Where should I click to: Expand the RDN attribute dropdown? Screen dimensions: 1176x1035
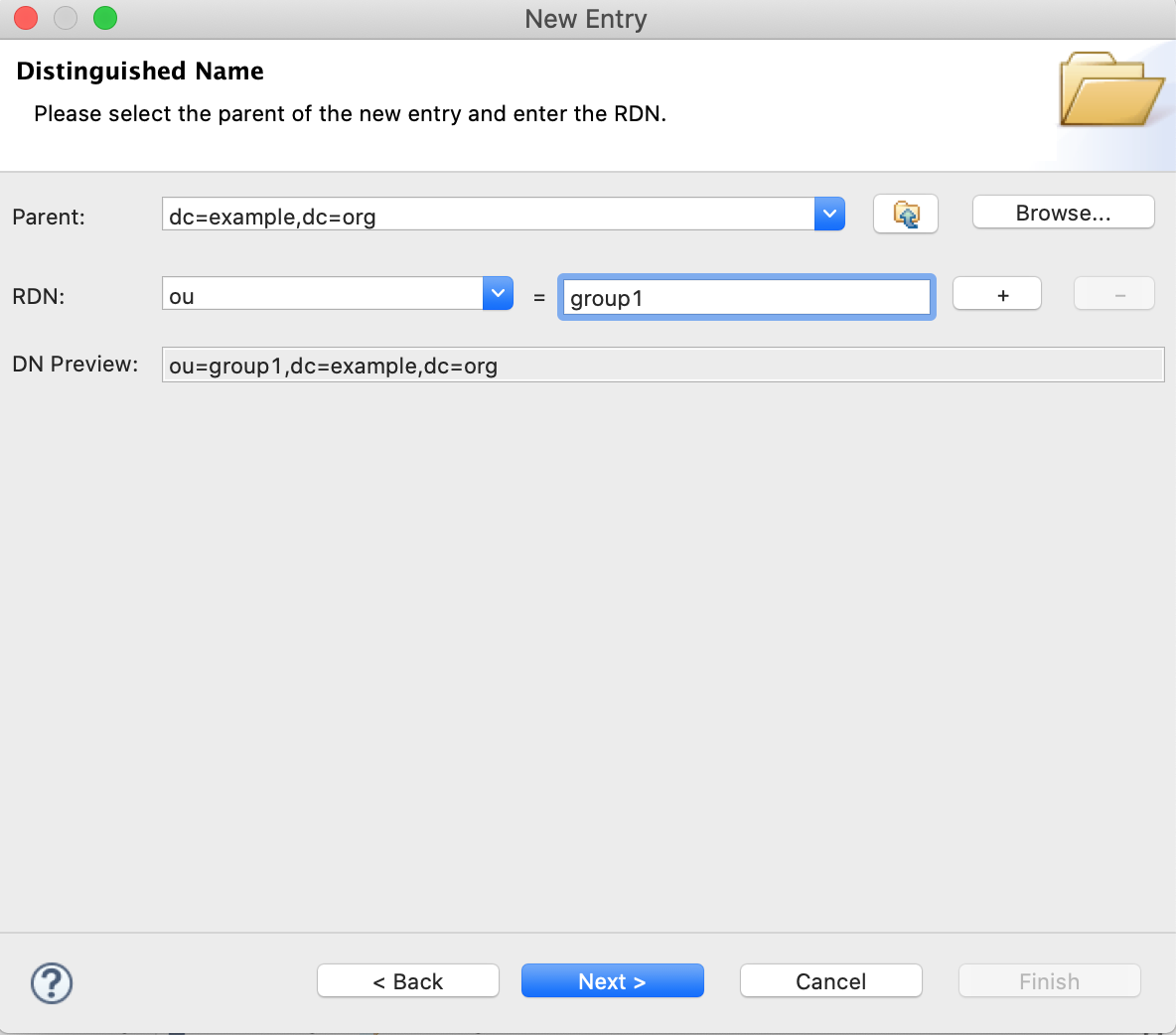[497, 293]
